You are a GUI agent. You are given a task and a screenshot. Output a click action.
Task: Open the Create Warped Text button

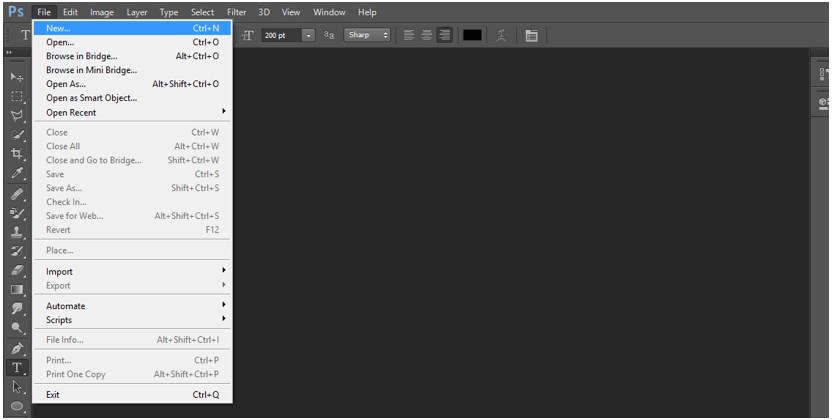tap(501, 35)
